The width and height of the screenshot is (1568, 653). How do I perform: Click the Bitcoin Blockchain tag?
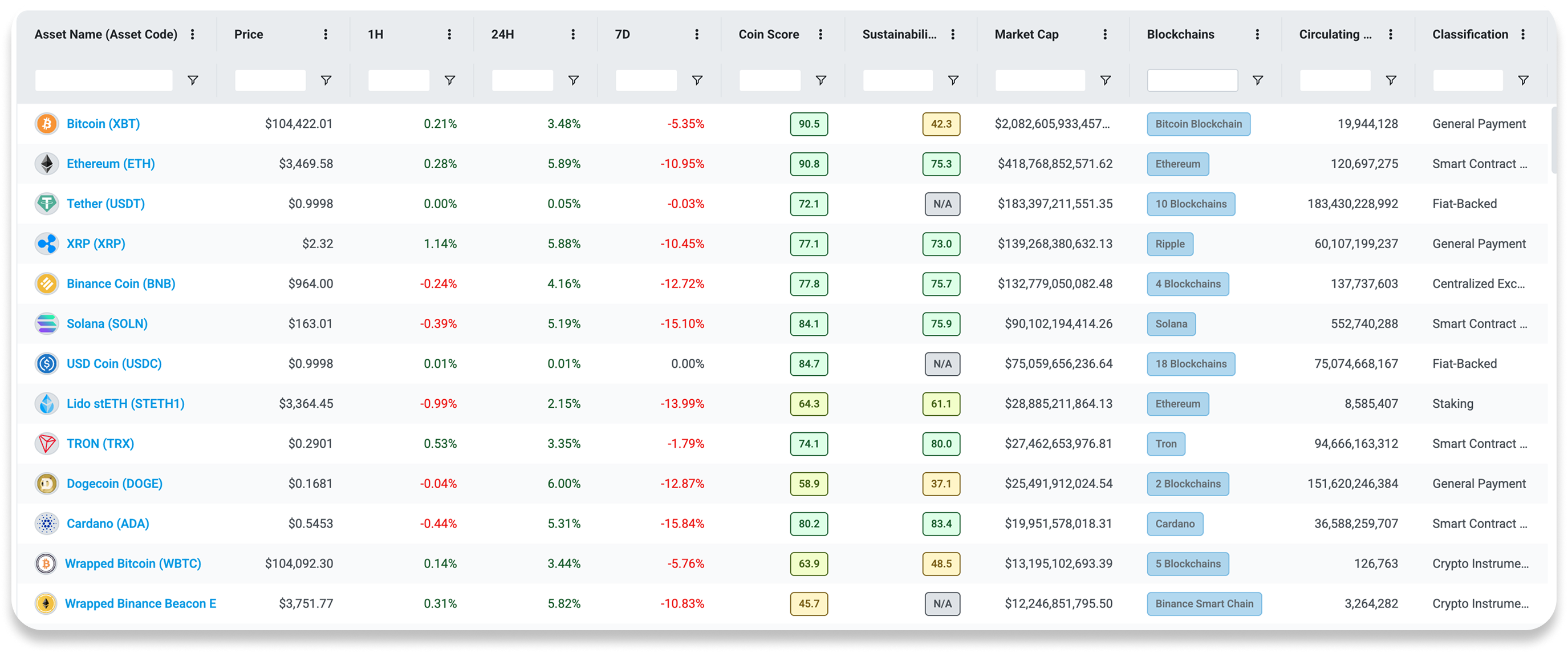pyautogui.click(x=1199, y=124)
